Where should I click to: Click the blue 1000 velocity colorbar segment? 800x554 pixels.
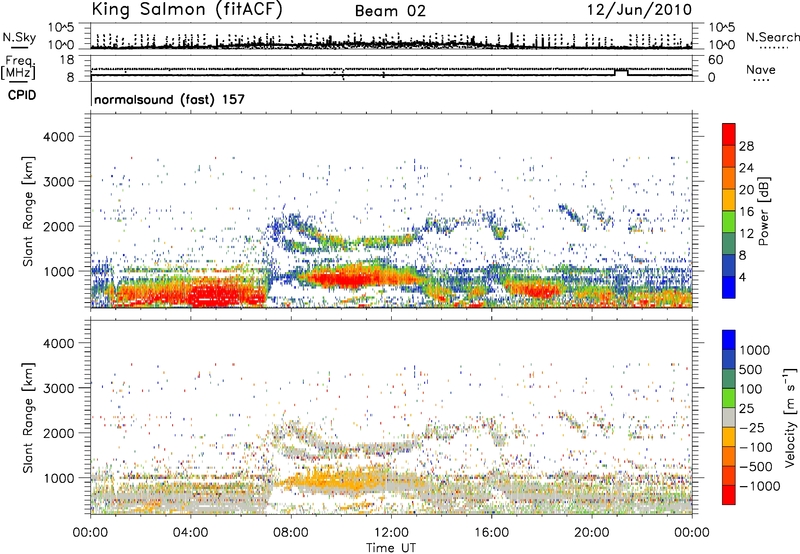pos(729,340)
